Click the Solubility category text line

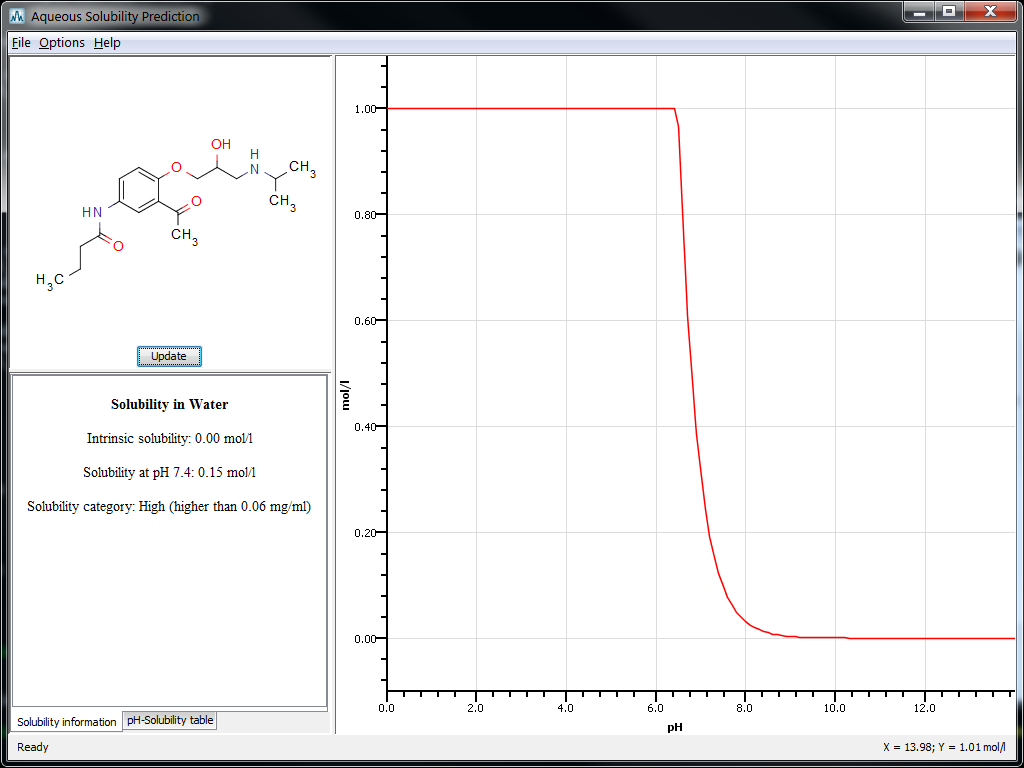[x=169, y=506]
